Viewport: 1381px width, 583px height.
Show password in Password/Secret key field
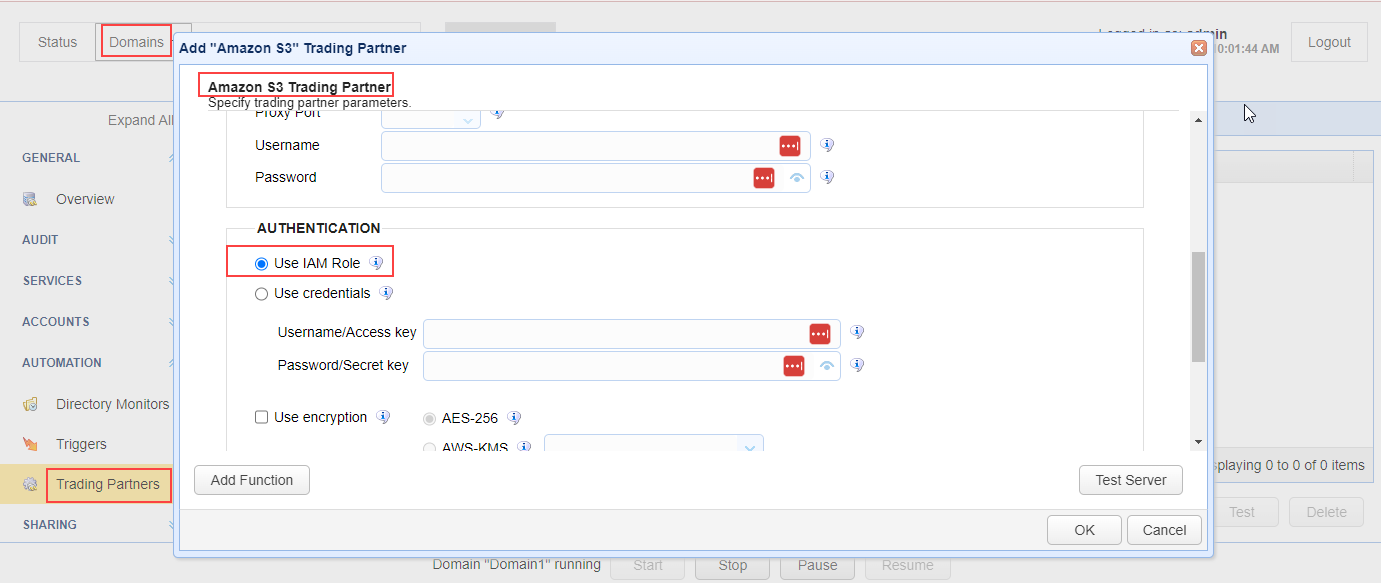coord(827,366)
